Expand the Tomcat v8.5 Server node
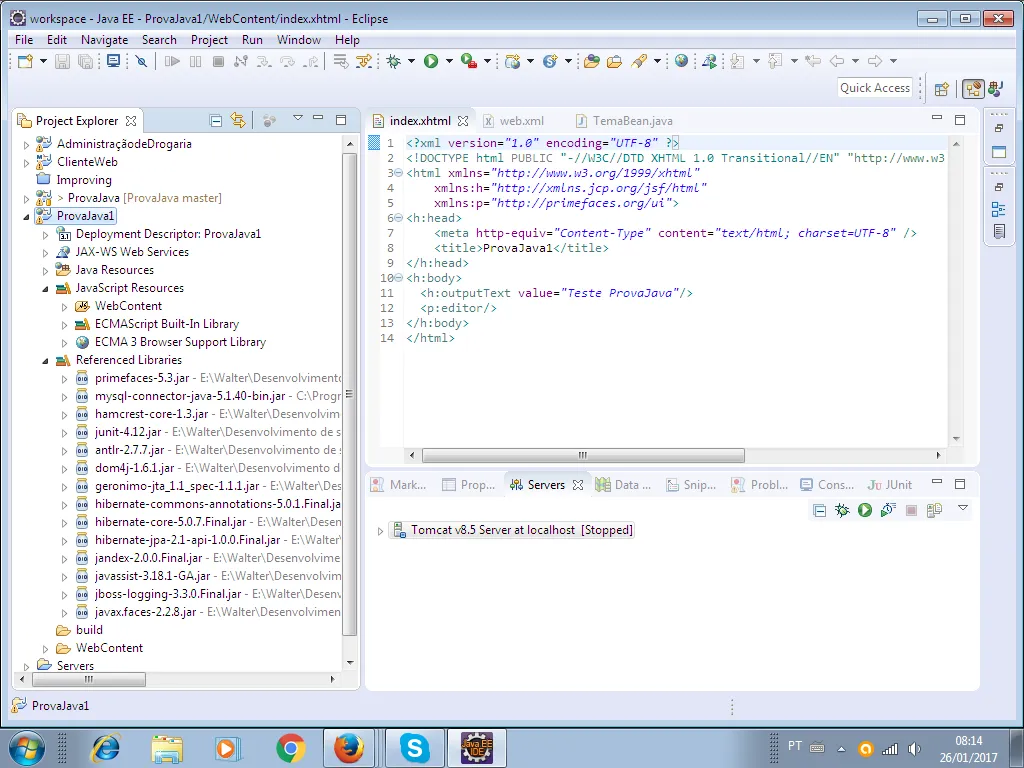Image resolution: width=1024 pixels, height=768 pixels. 380,531
